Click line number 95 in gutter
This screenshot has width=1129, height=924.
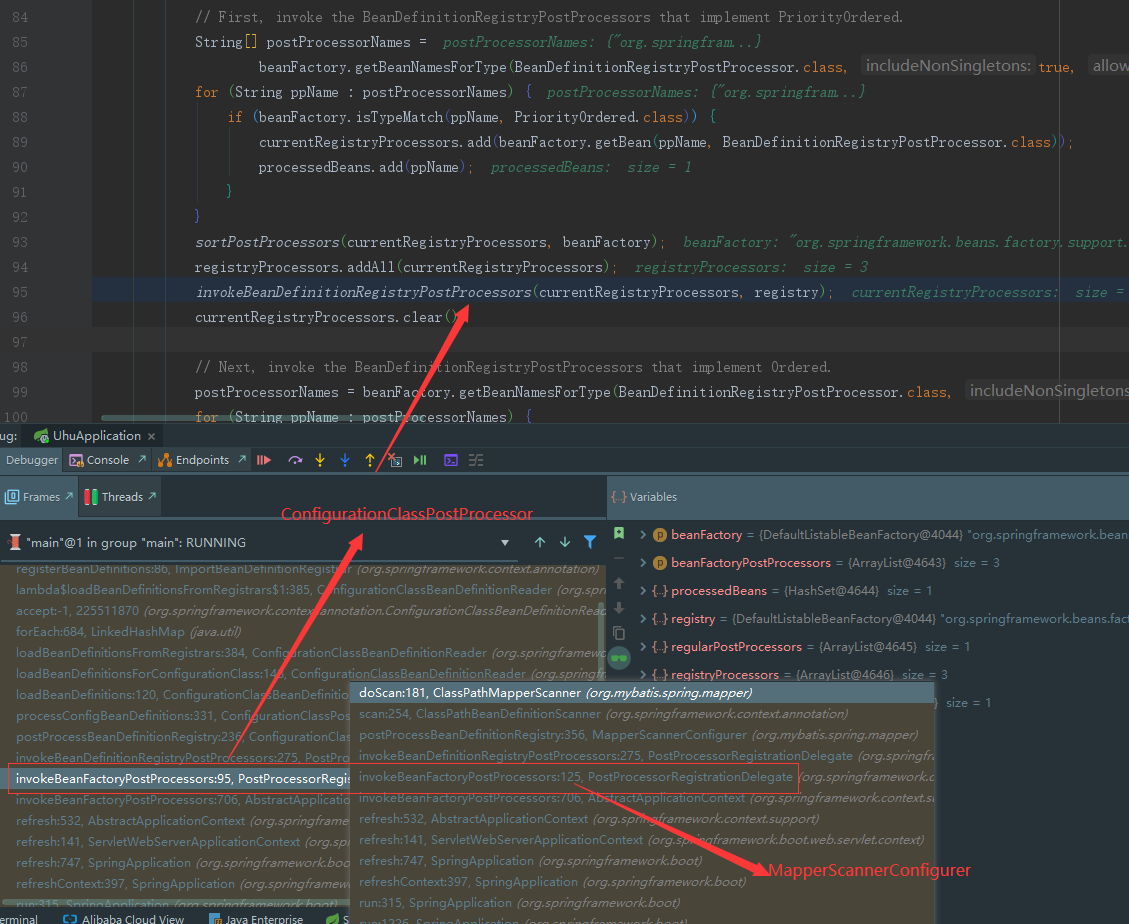(x=19, y=292)
